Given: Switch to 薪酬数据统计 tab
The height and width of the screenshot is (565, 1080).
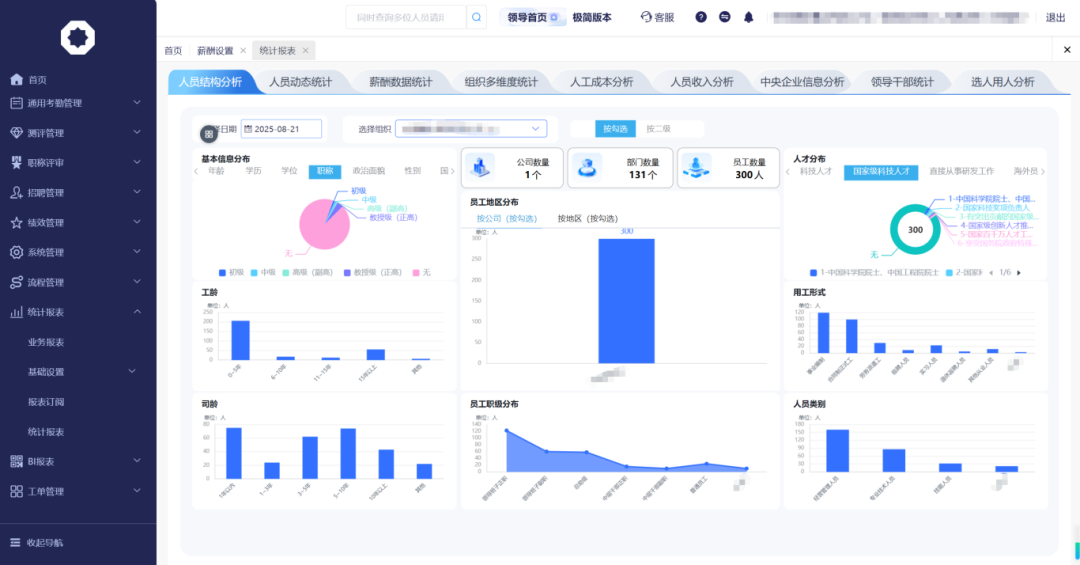Looking at the screenshot, I should coord(400,82).
